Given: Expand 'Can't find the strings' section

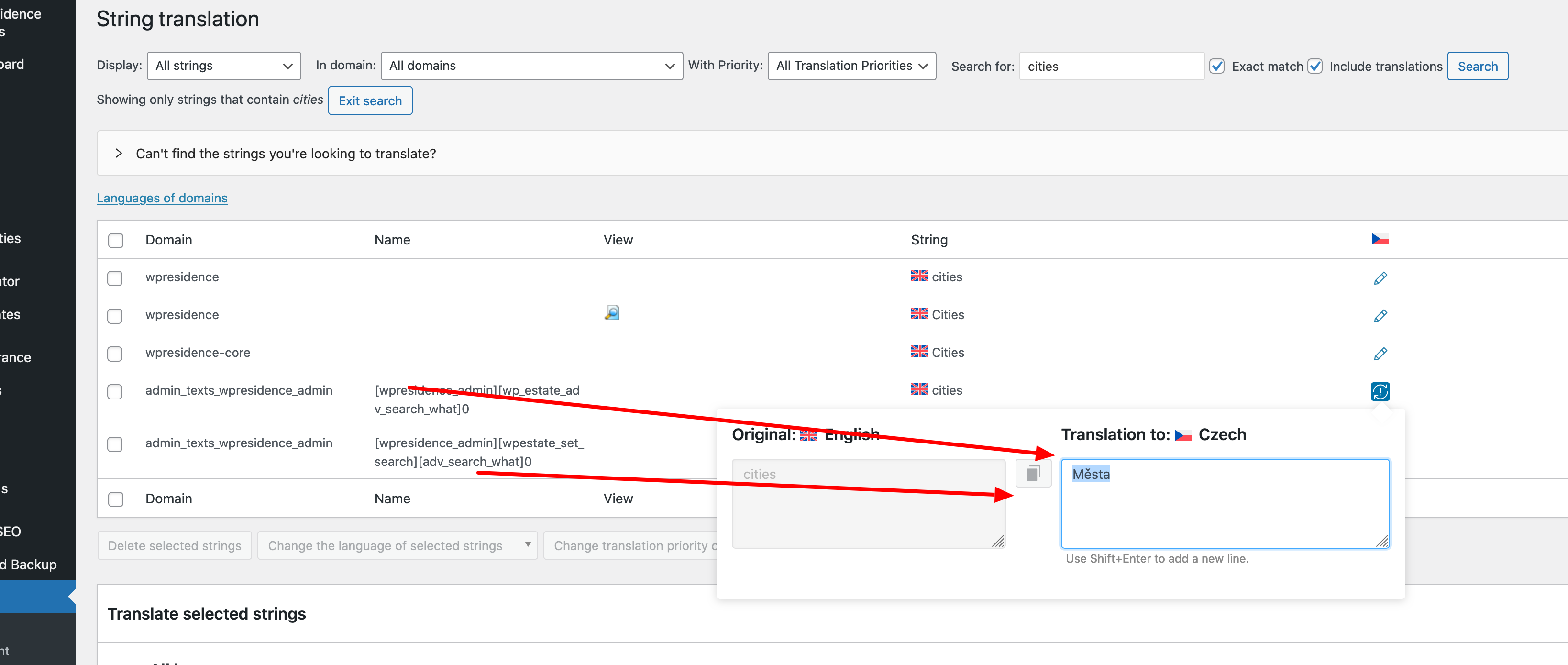Looking at the screenshot, I should (x=119, y=154).
